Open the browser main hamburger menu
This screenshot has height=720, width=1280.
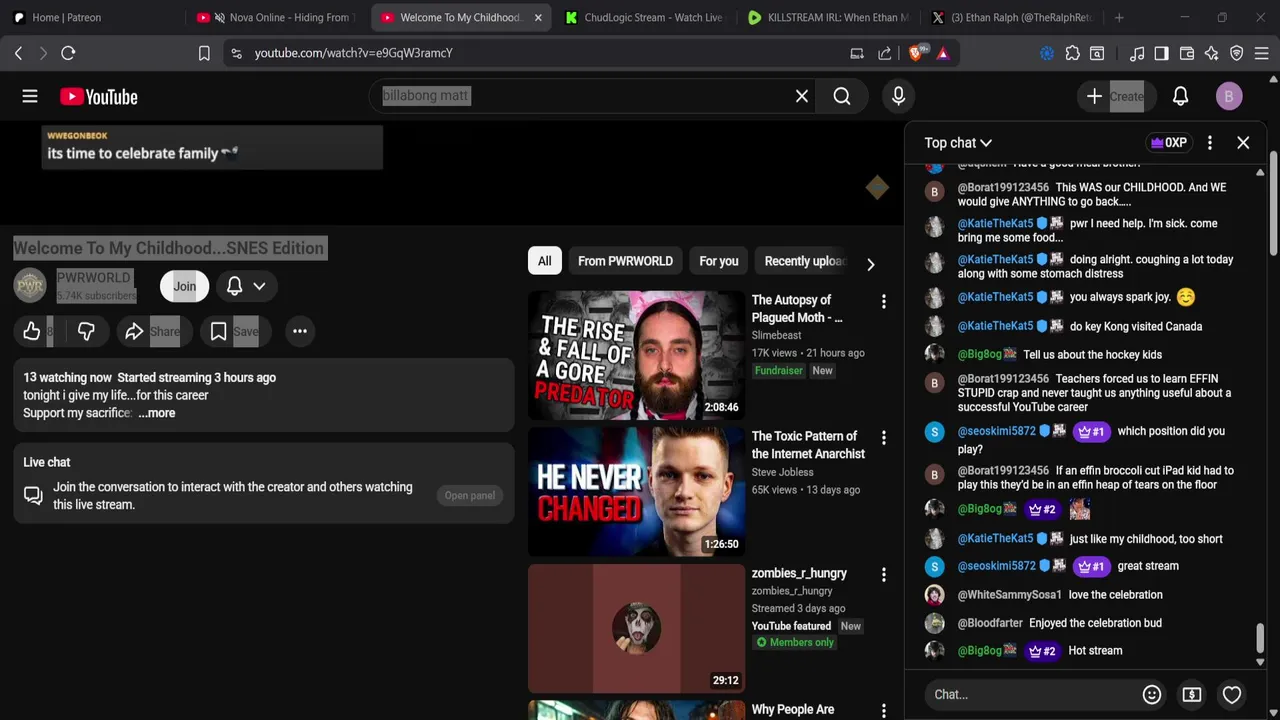(x=1262, y=53)
